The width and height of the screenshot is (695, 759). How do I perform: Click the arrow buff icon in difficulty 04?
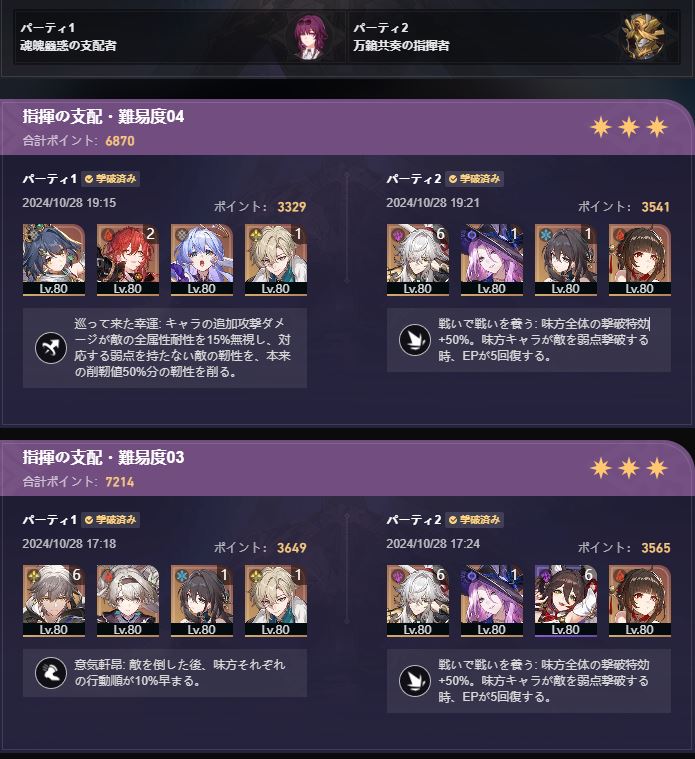pyautogui.click(x=51, y=348)
